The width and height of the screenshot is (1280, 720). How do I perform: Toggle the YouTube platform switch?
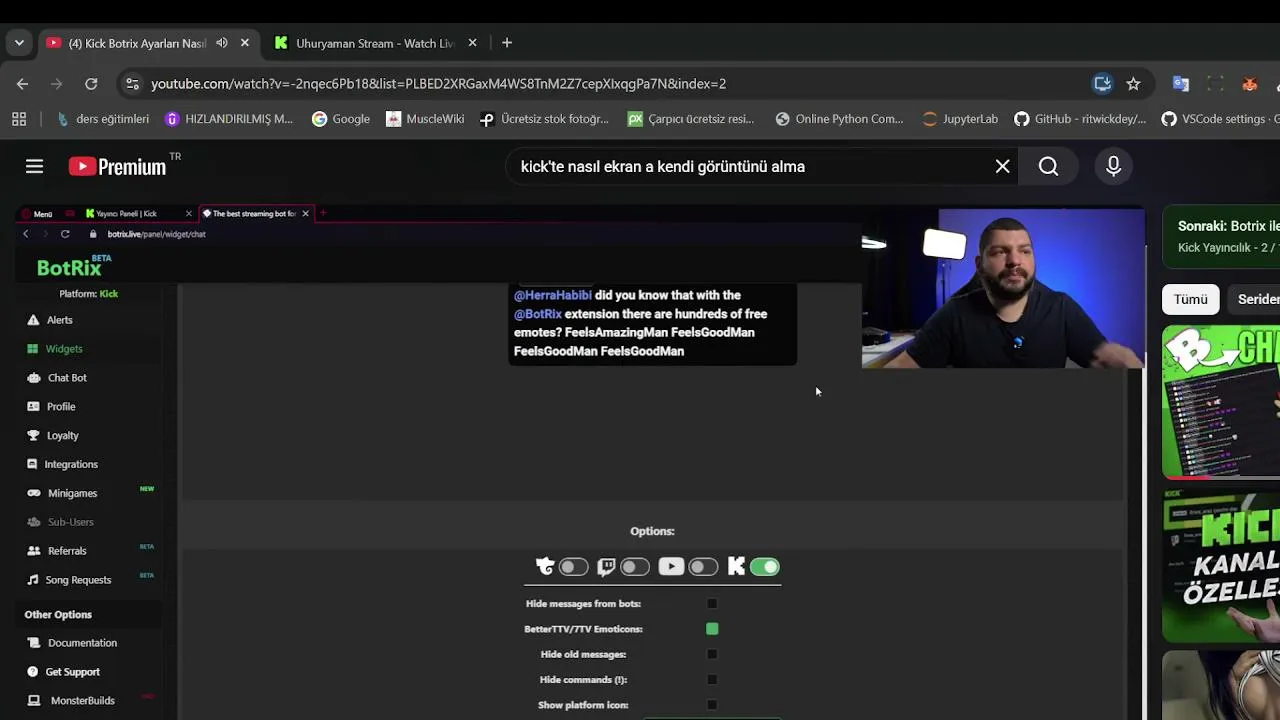pos(703,567)
